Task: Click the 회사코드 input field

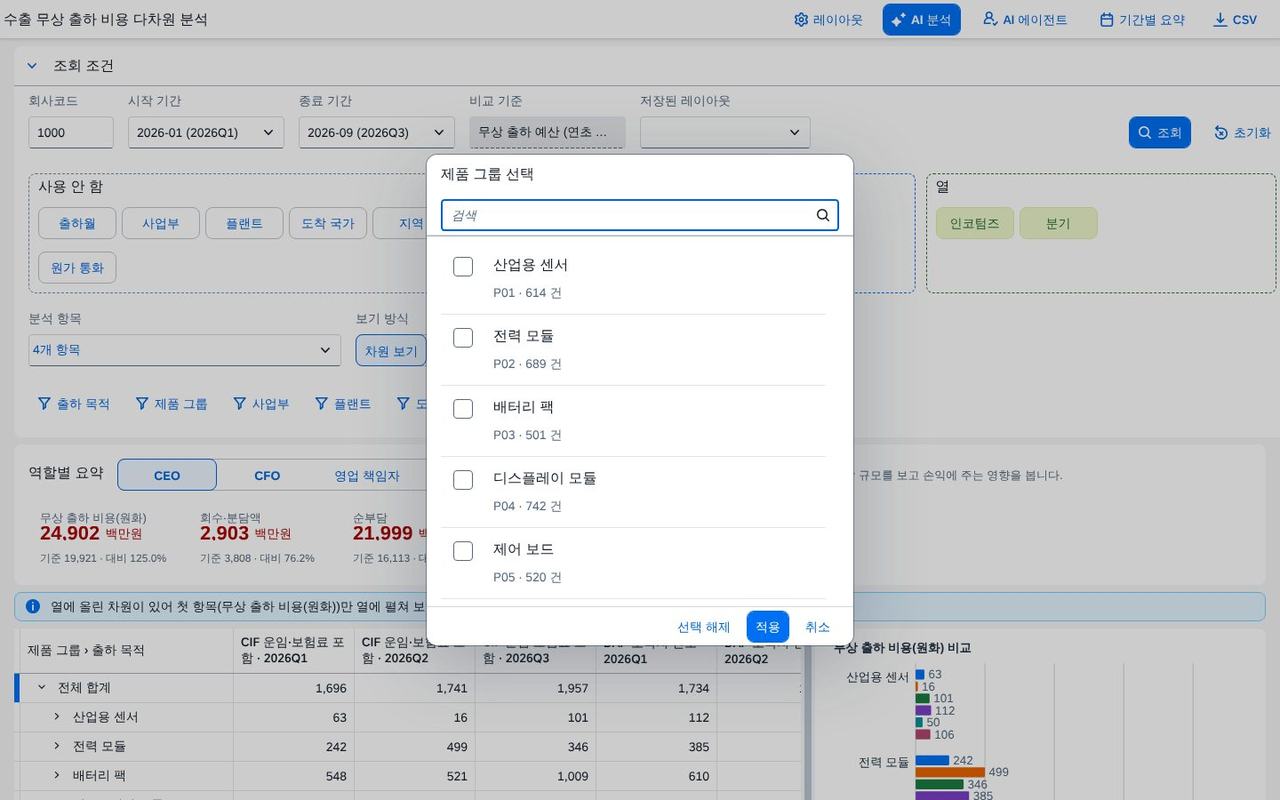Action: click(71, 132)
